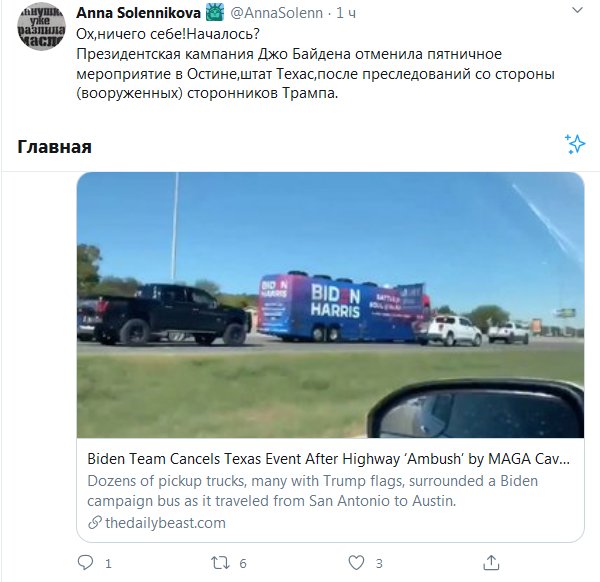Open the @AnnaSolenn handle link
The image size is (600, 582).
[x=277, y=13]
